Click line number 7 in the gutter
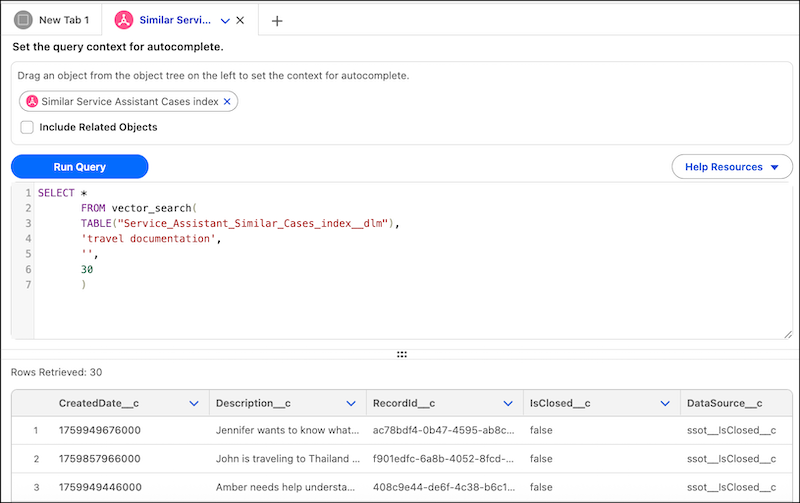This screenshot has height=503, width=800. coord(28,285)
